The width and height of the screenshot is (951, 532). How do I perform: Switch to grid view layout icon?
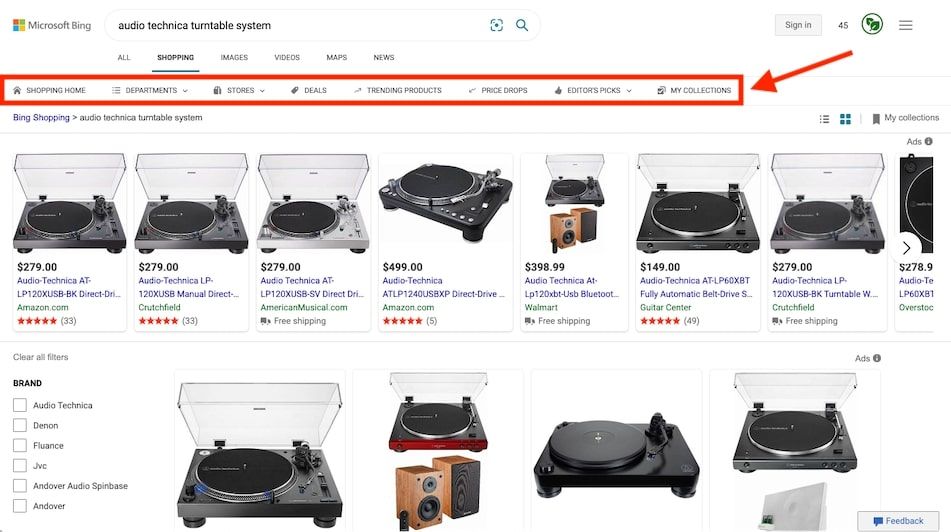tap(845, 119)
